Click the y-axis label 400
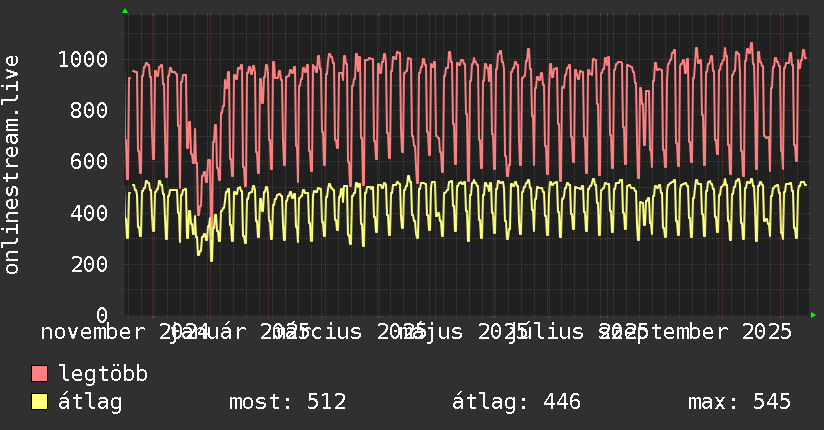Viewport: 824px width, 430px height. (89, 213)
